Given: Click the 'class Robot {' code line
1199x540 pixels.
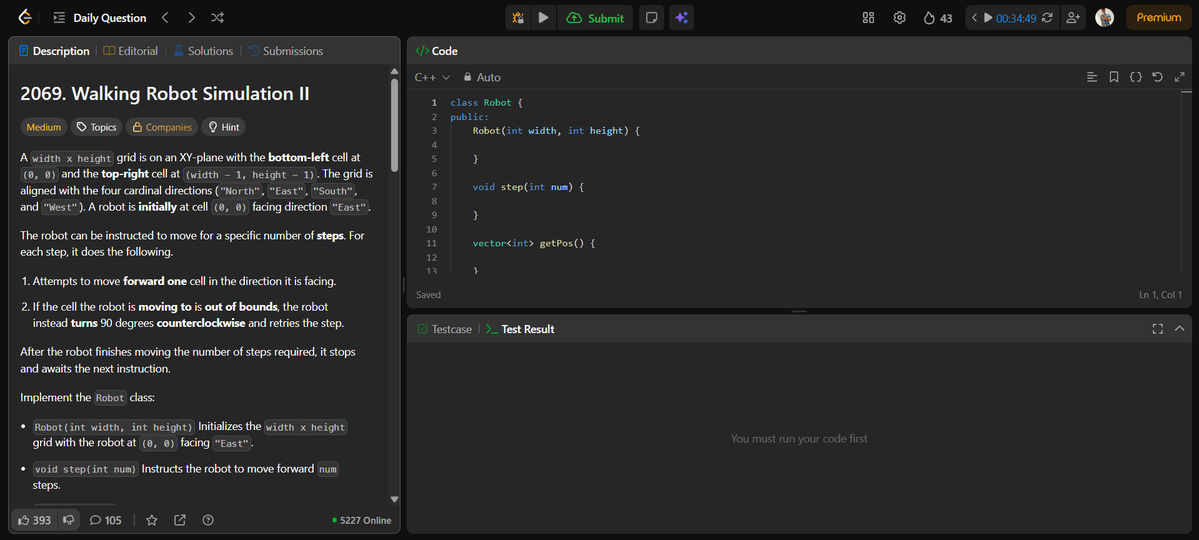Looking at the screenshot, I should [x=486, y=102].
